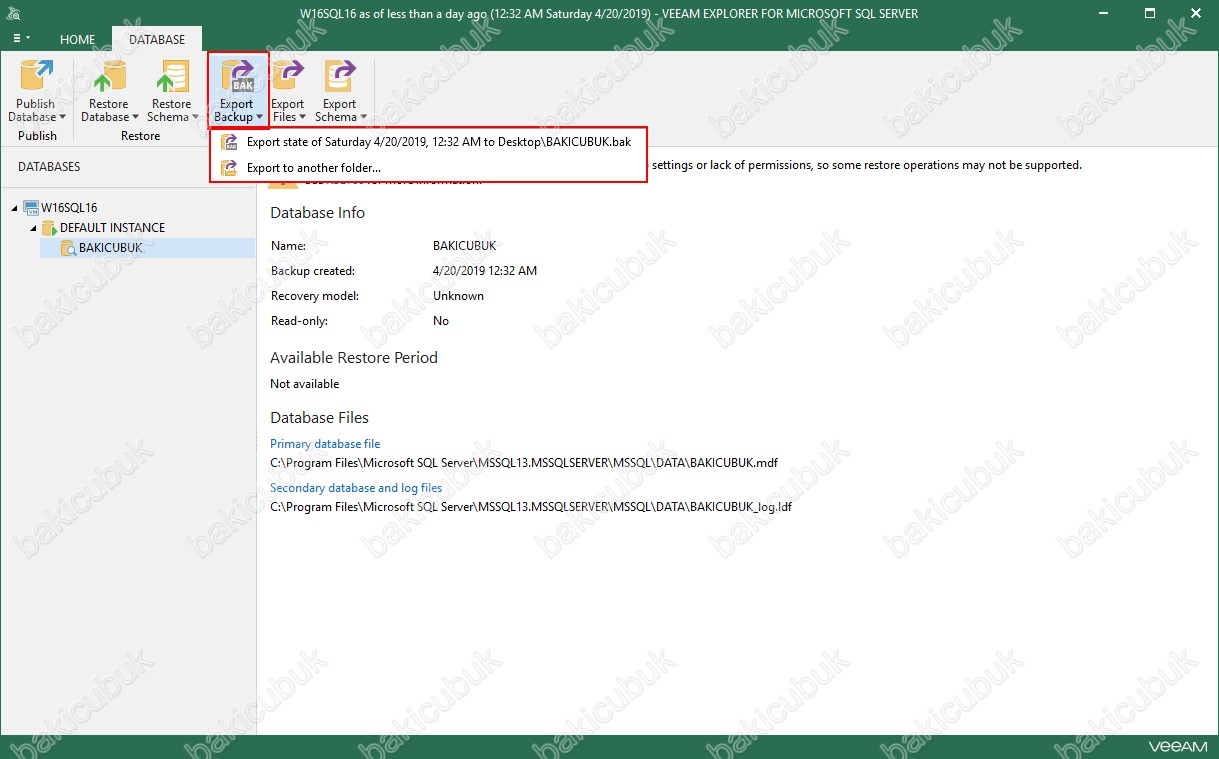This screenshot has height=759, width=1219.
Task: Click the Backup created: label
Action: click(313, 271)
